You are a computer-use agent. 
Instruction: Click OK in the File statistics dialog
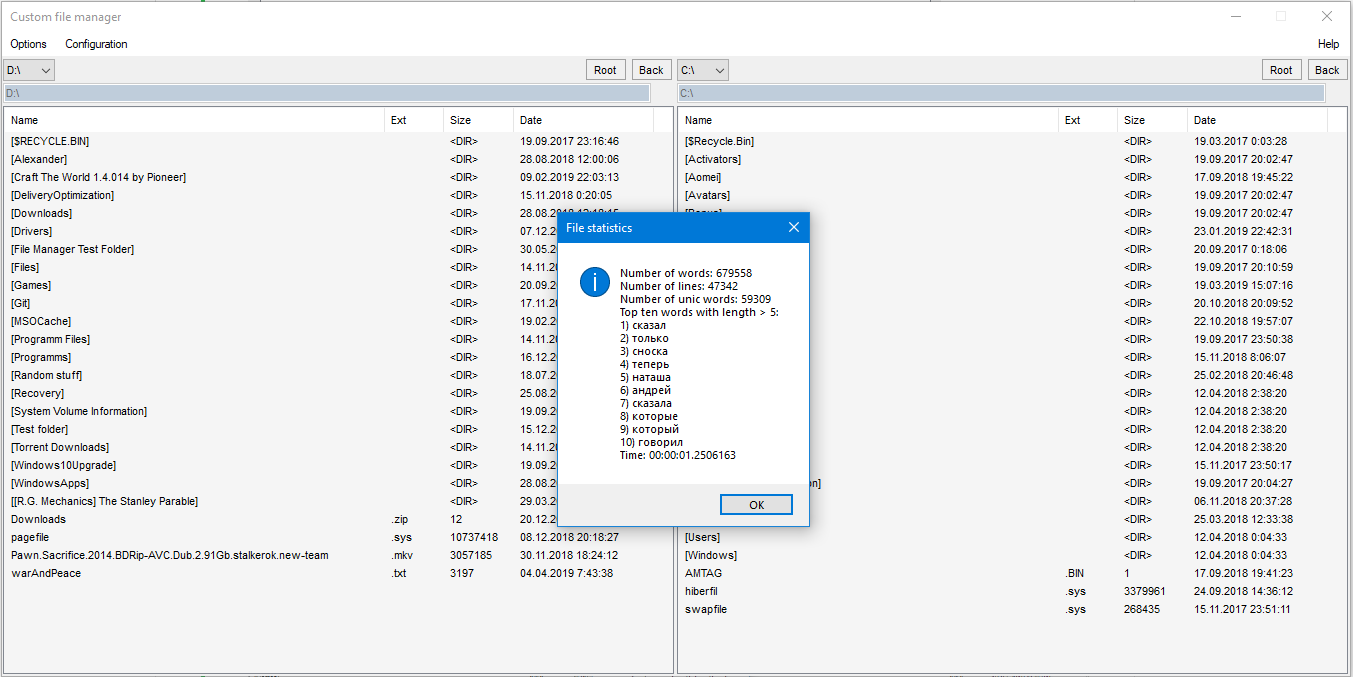(x=756, y=505)
